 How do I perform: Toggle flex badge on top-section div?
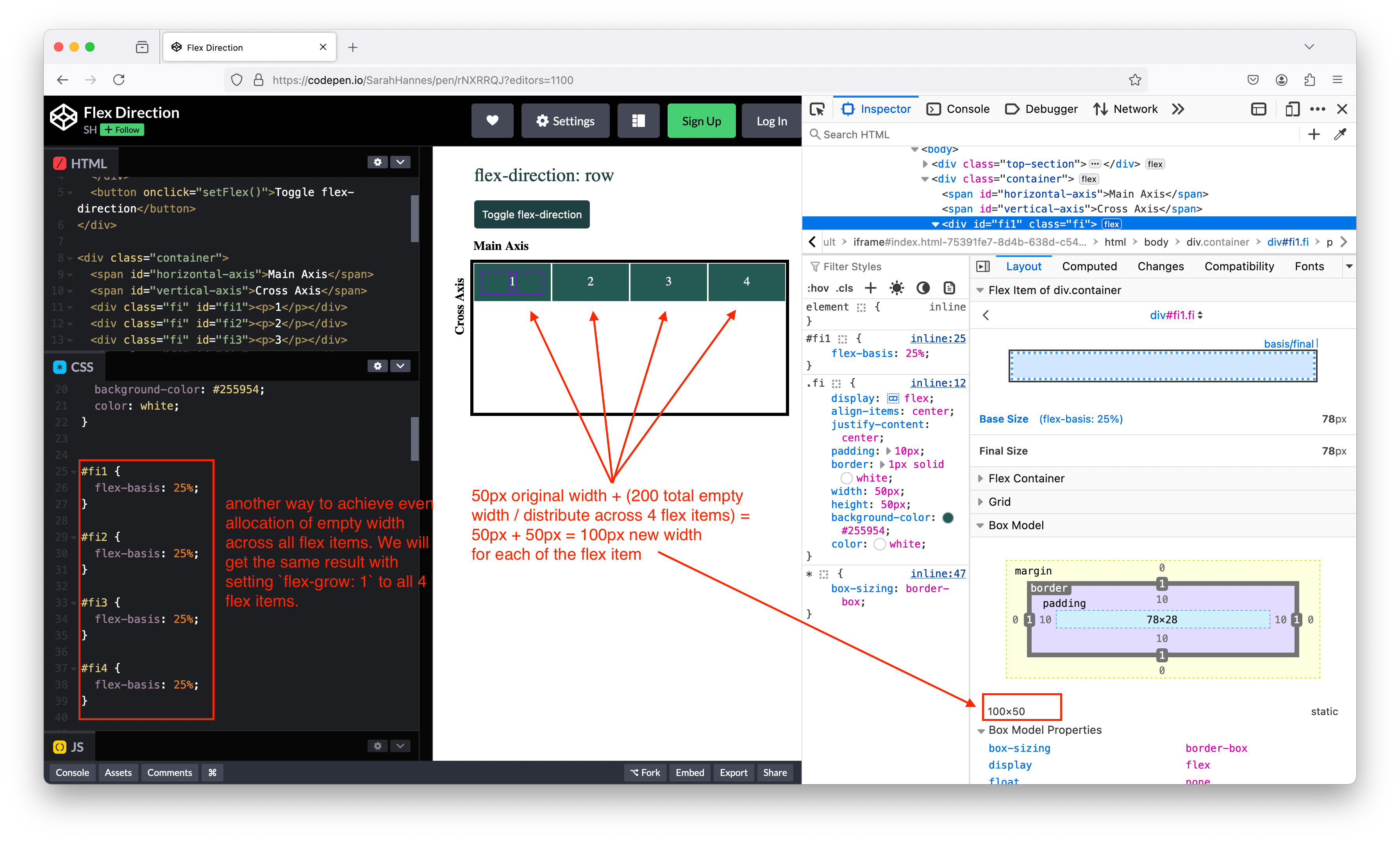coord(1155,164)
